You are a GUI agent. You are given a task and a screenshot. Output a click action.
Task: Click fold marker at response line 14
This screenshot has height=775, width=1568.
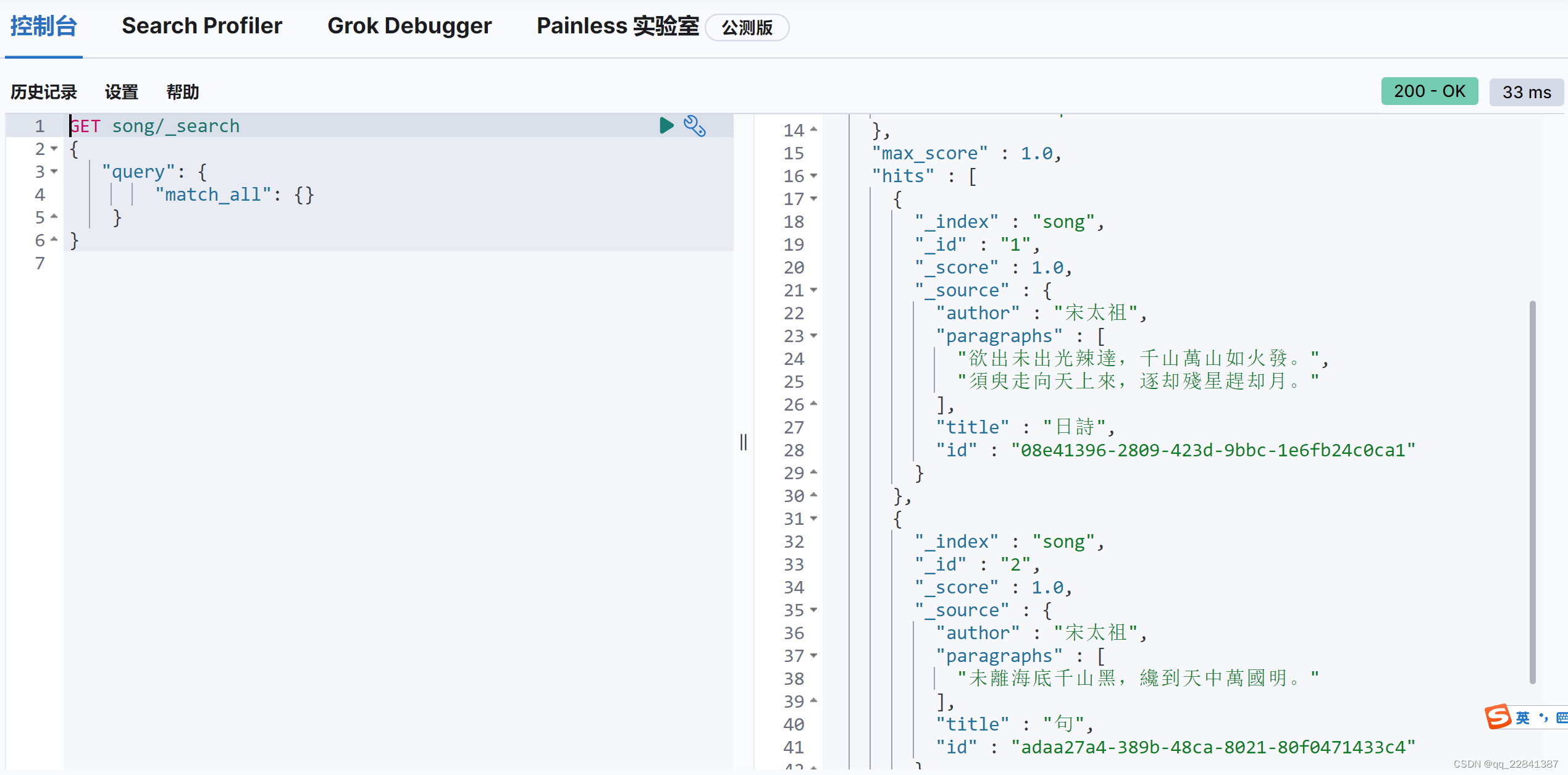coord(814,130)
